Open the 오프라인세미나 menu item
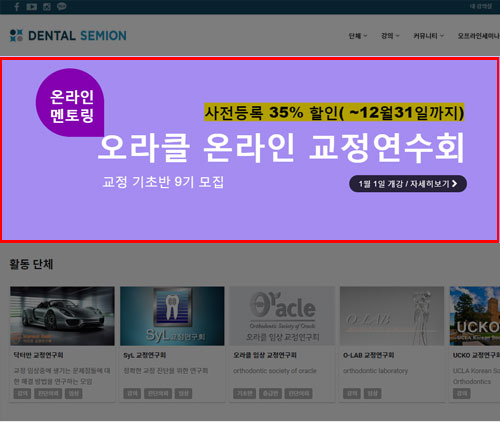 (479, 36)
